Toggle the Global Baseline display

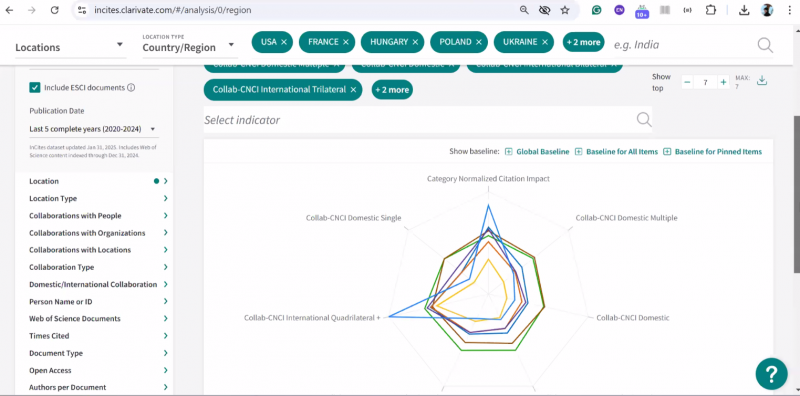click(x=537, y=152)
